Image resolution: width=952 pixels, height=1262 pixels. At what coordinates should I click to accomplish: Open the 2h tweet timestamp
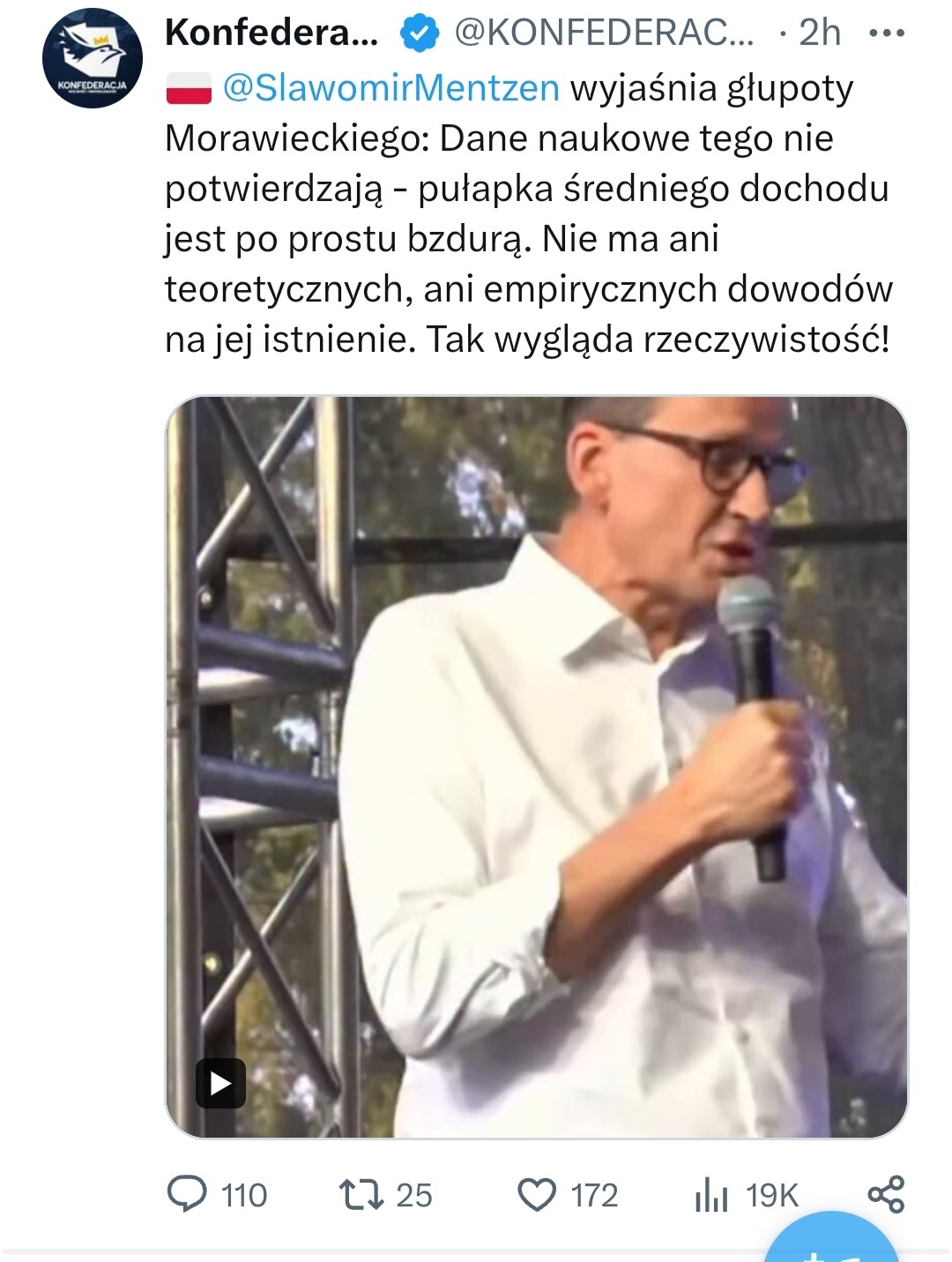[x=820, y=34]
